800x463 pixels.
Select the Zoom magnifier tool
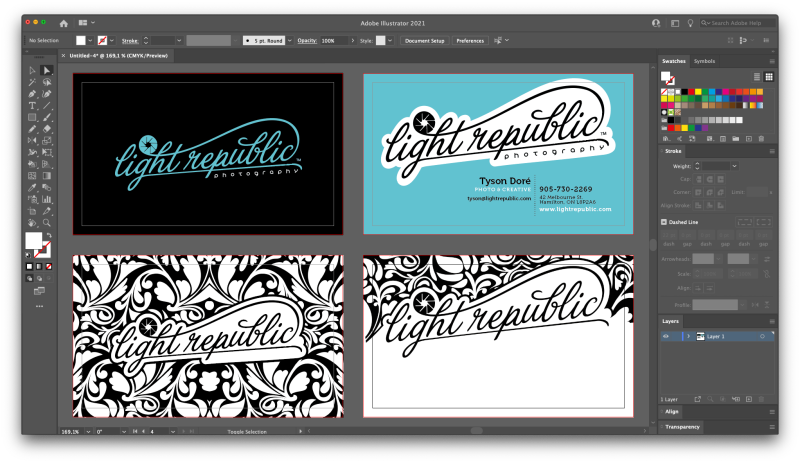tap(47, 223)
